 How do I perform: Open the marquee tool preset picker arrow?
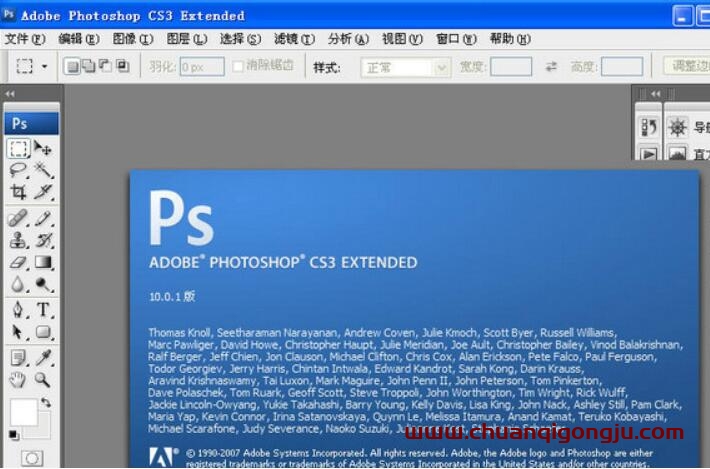[x=44, y=67]
